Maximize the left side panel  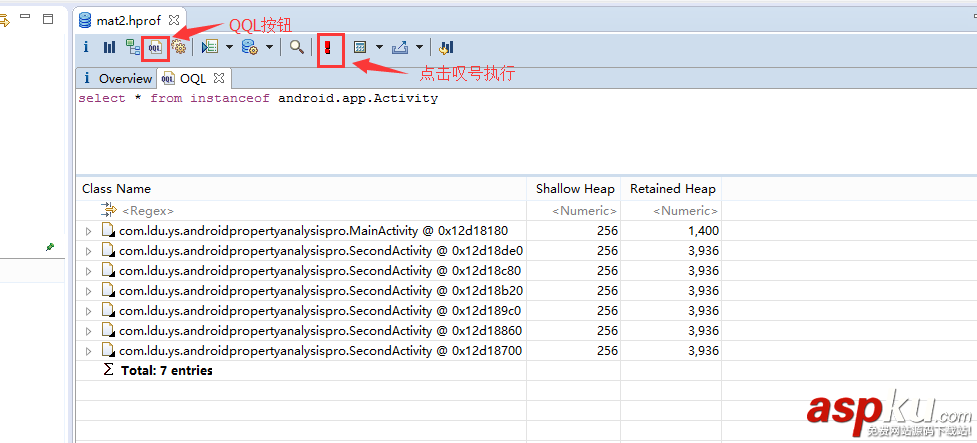(x=48, y=19)
